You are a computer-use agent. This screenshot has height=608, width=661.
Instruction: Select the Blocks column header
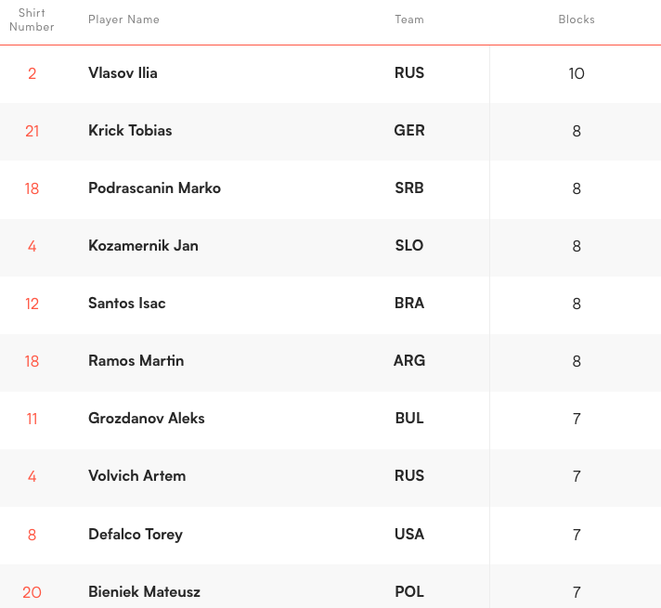pyautogui.click(x=576, y=20)
